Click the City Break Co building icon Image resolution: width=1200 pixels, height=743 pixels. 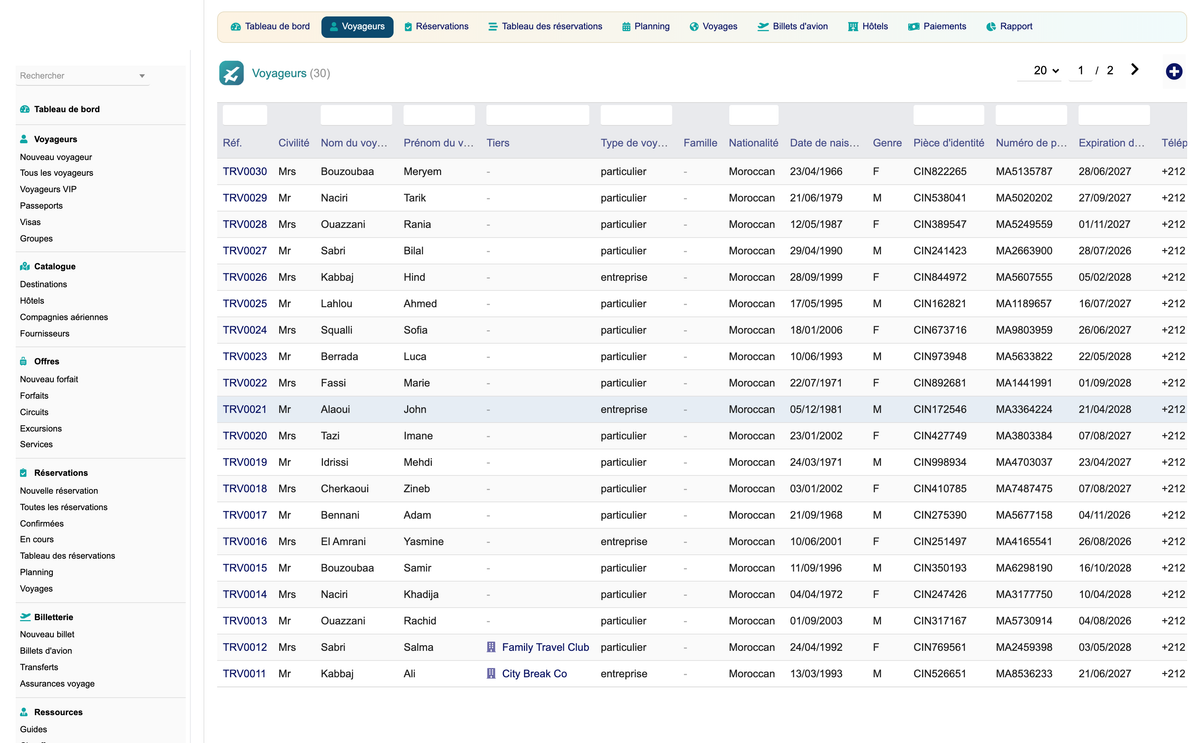point(491,674)
